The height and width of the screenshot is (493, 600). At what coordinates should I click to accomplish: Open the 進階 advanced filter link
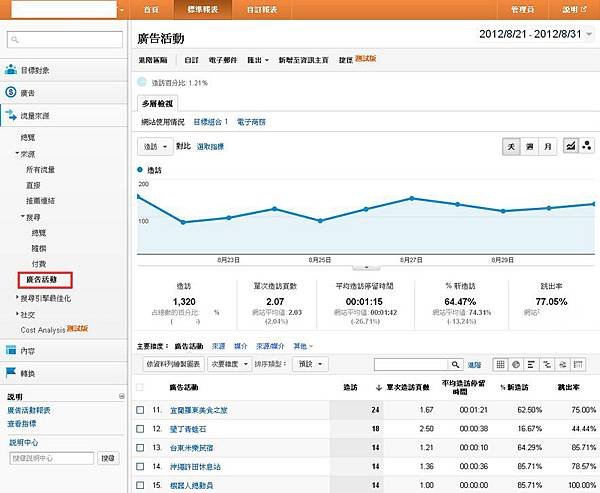pyautogui.click(x=474, y=365)
